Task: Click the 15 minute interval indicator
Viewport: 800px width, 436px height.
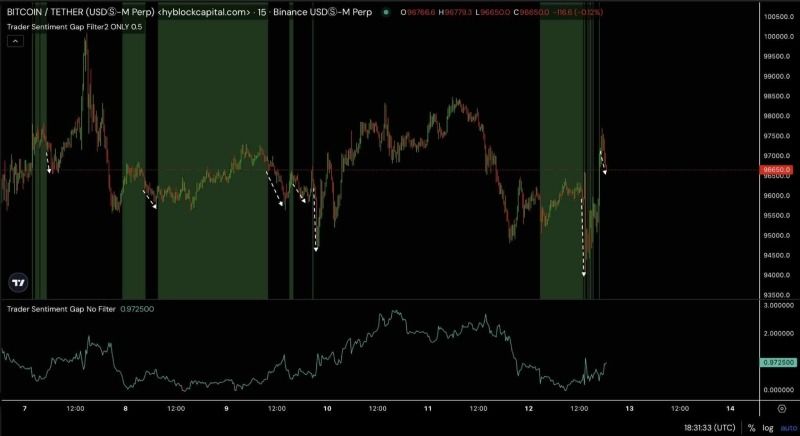Action: (x=262, y=12)
